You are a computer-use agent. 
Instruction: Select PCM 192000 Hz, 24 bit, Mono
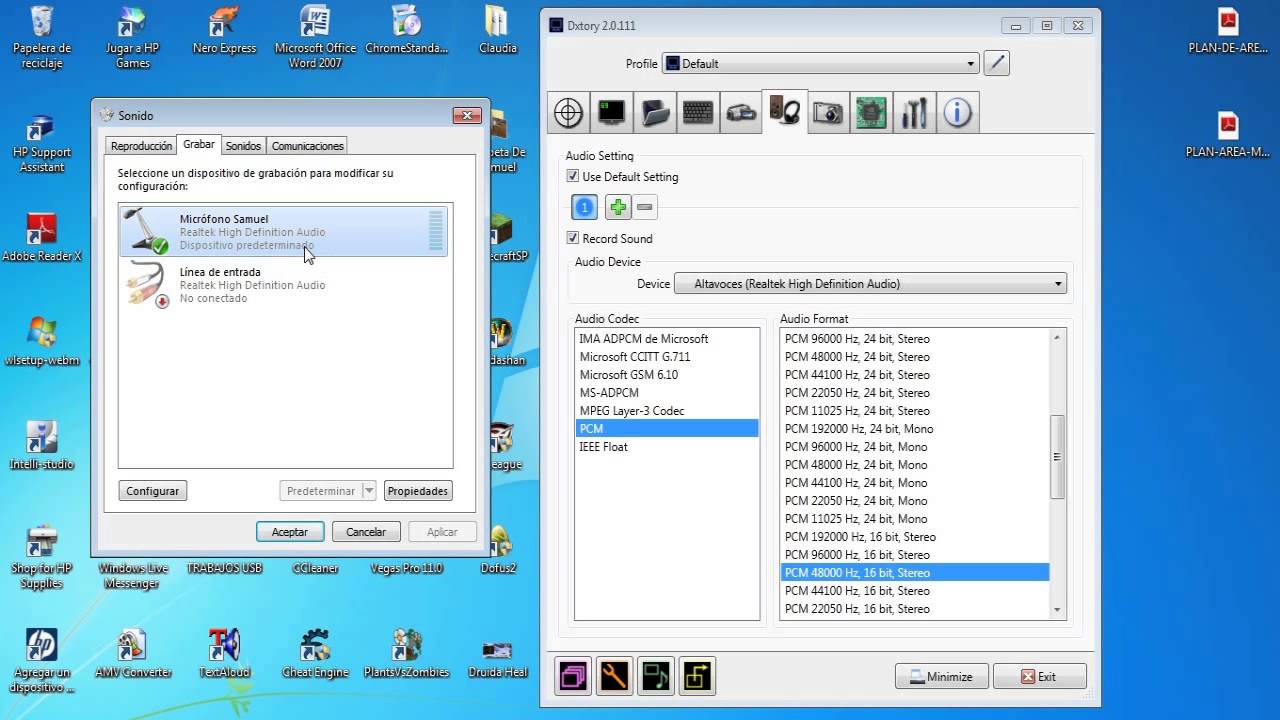pyautogui.click(x=915, y=429)
